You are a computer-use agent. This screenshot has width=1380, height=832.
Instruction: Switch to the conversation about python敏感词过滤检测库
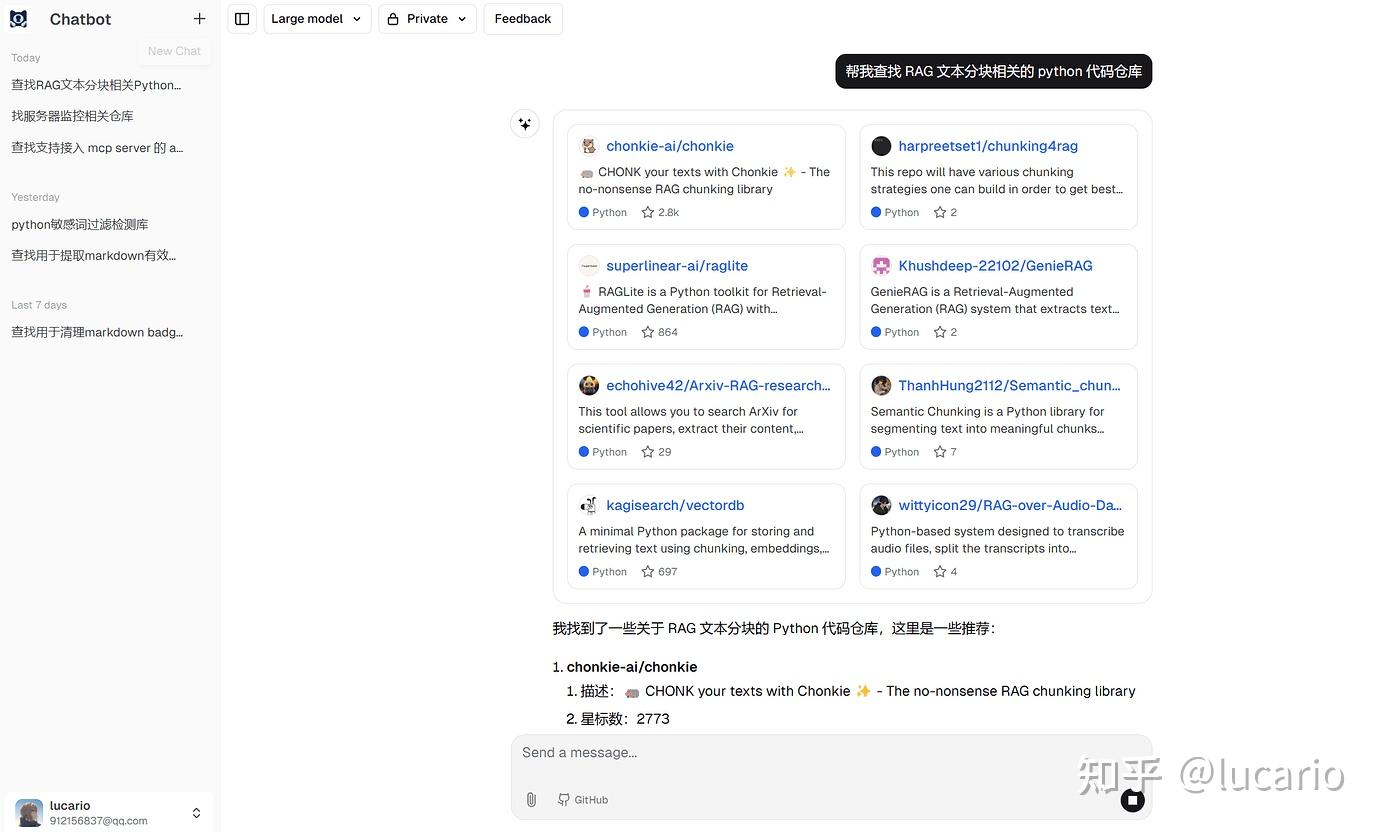coord(80,224)
